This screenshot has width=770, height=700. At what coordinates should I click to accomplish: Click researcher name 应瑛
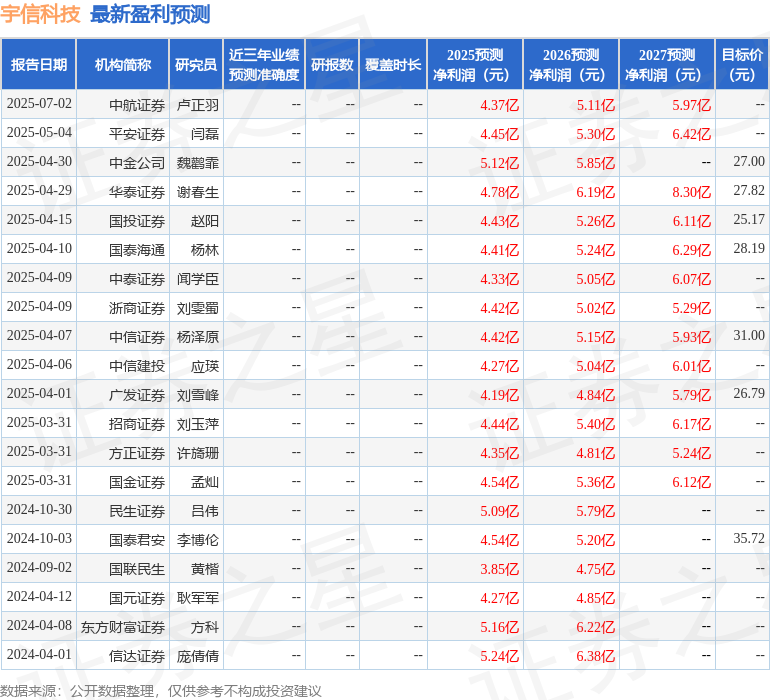[205, 366]
